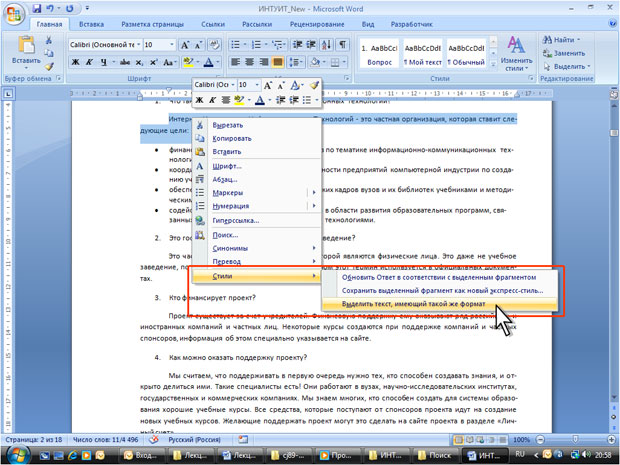The width and height of the screenshot is (620, 465).
Task: Toggle justify alignment in ribbon
Action: (278, 62)
